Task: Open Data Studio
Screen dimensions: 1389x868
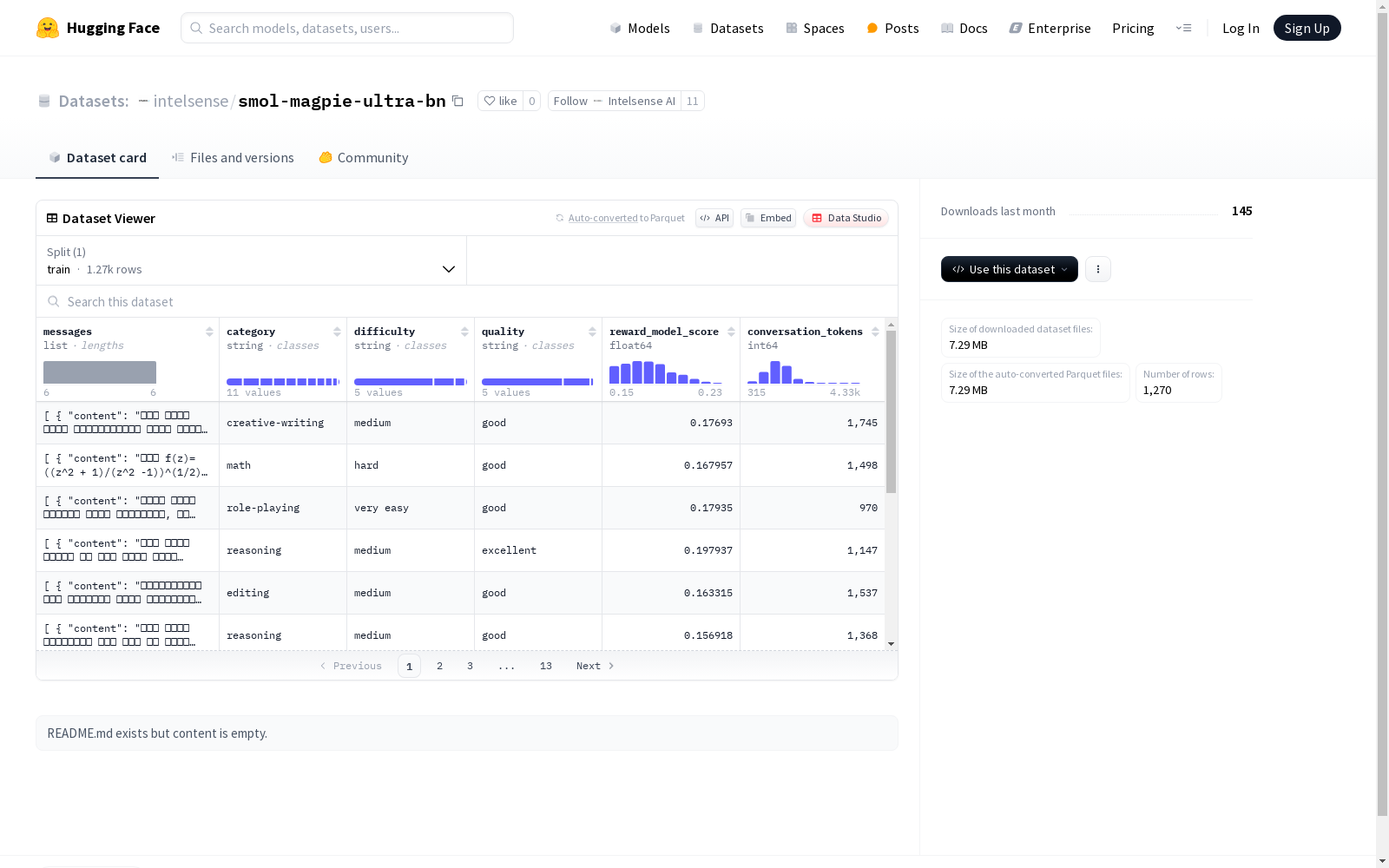Action: coord(846,218)
